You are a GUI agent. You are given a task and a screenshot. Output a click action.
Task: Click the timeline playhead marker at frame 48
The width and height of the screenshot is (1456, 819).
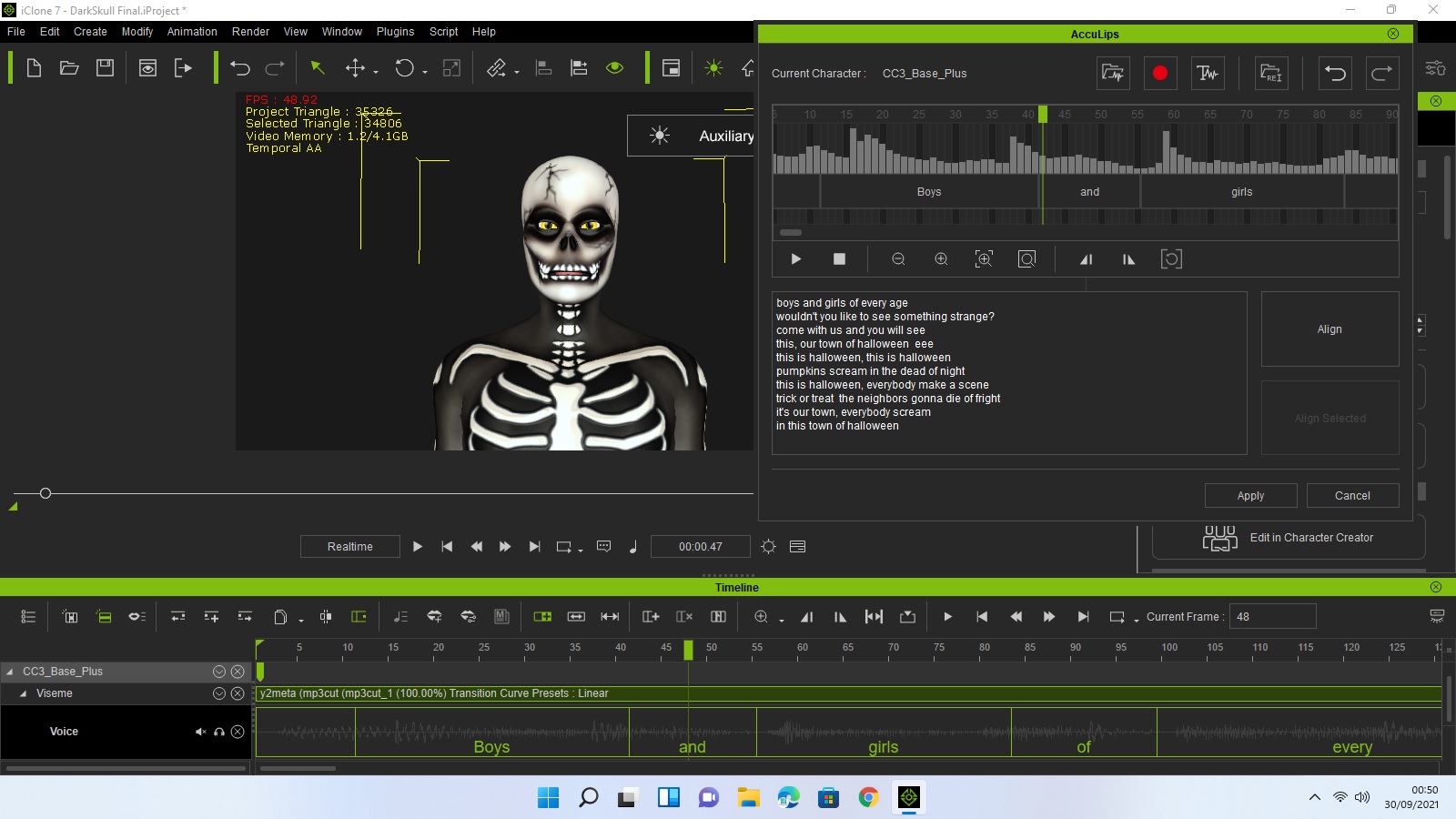(x=688, y=650)
